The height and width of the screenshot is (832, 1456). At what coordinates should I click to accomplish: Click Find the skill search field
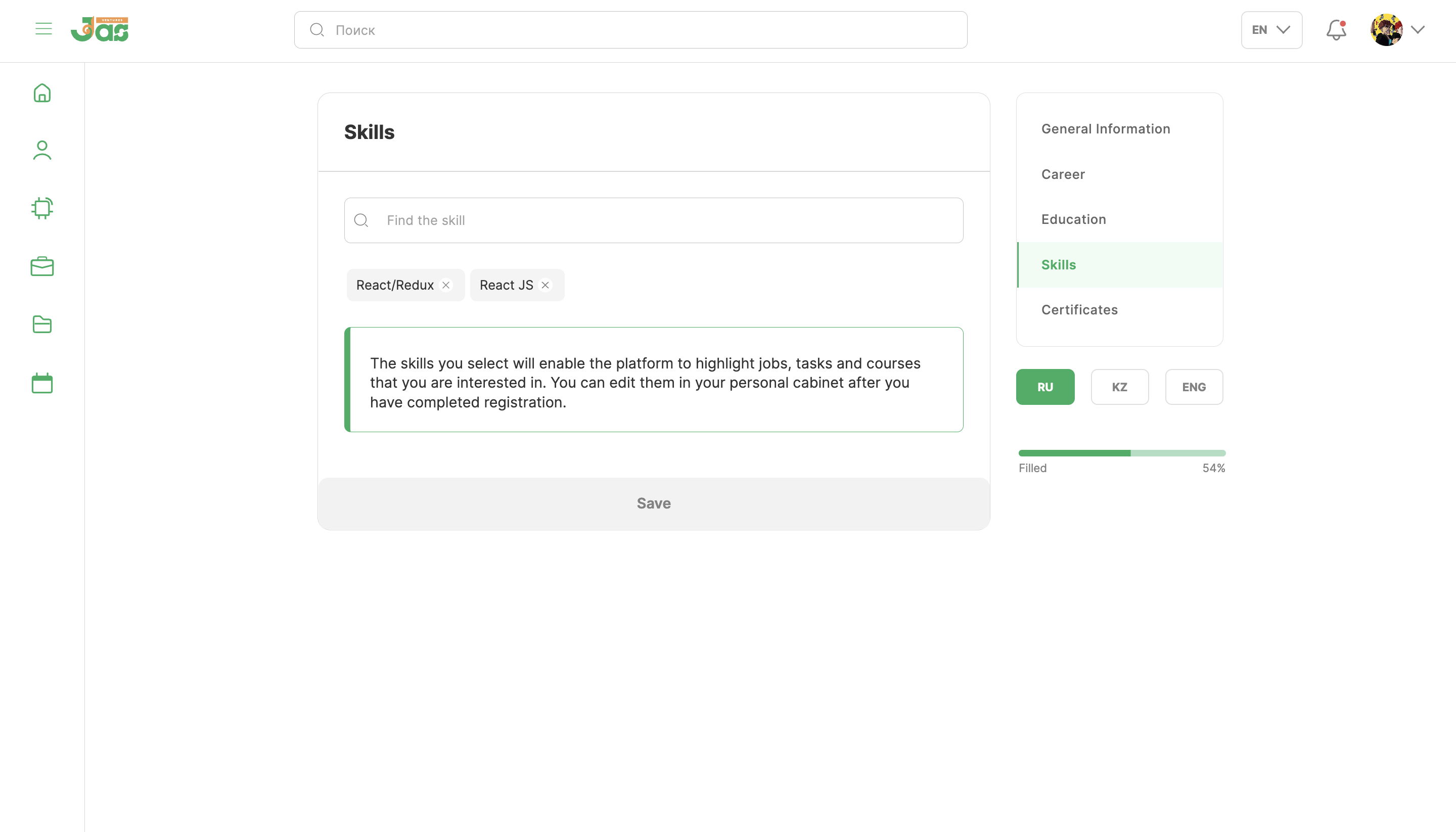click(x=653, y=220)
